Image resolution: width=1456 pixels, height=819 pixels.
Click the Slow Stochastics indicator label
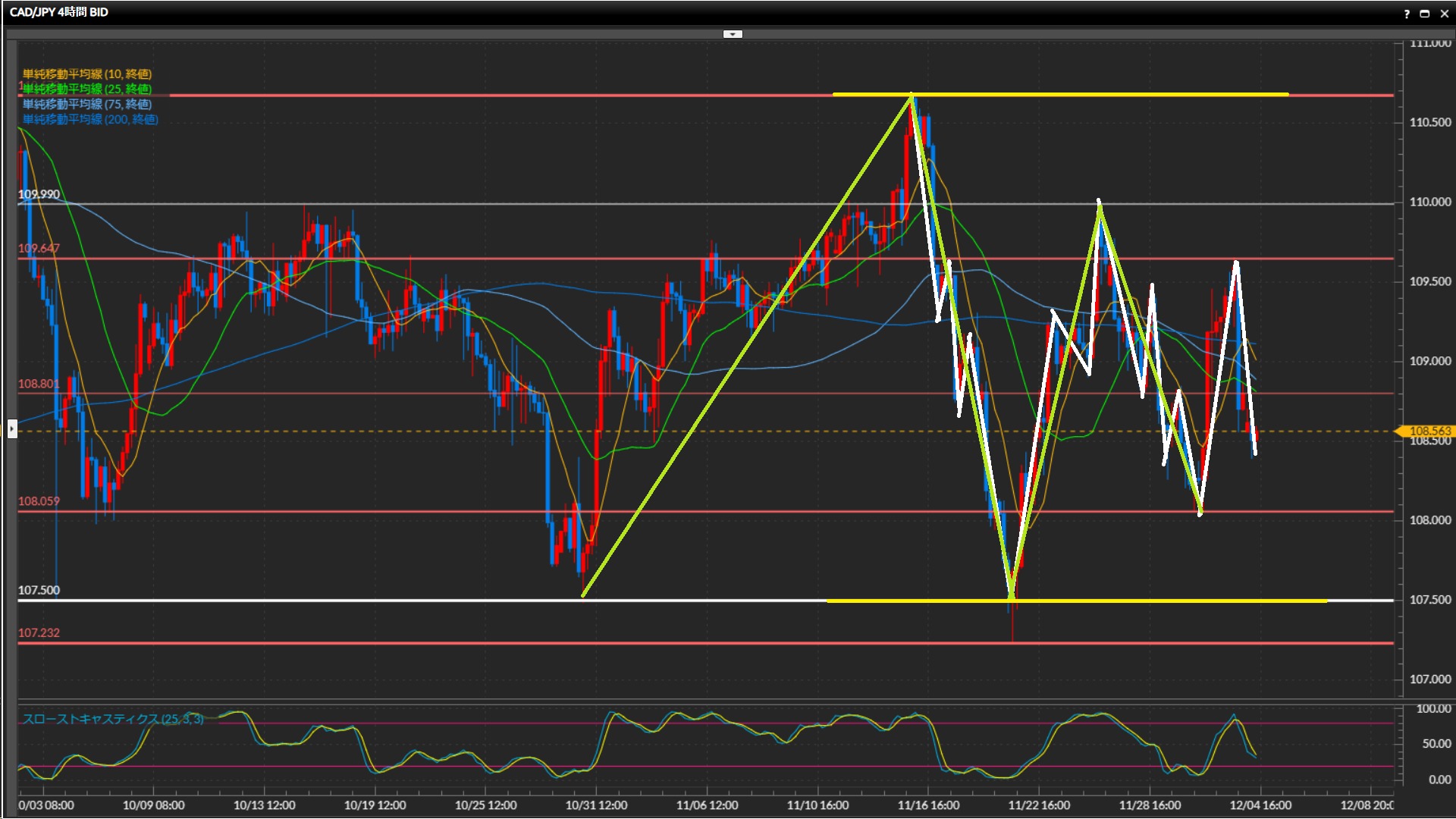pos(113,719)
